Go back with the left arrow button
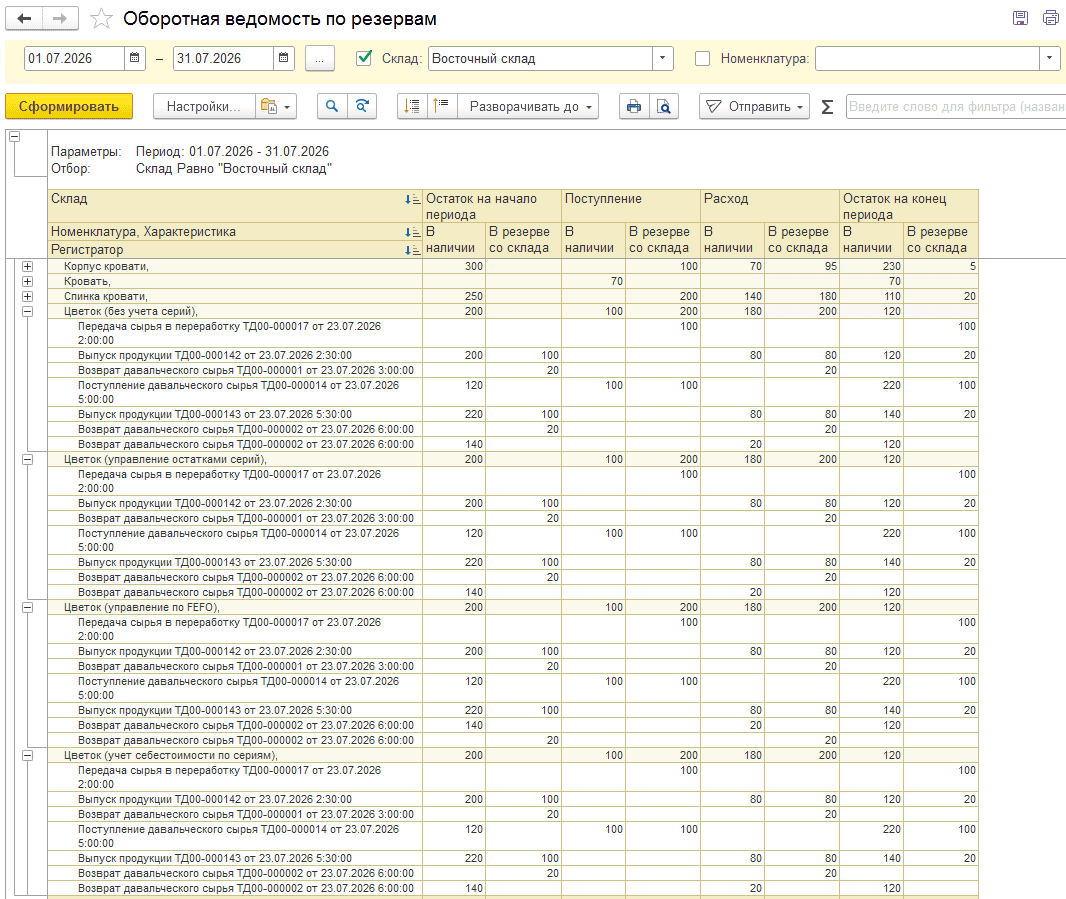The image size is (1066, 899). point(24,18)
